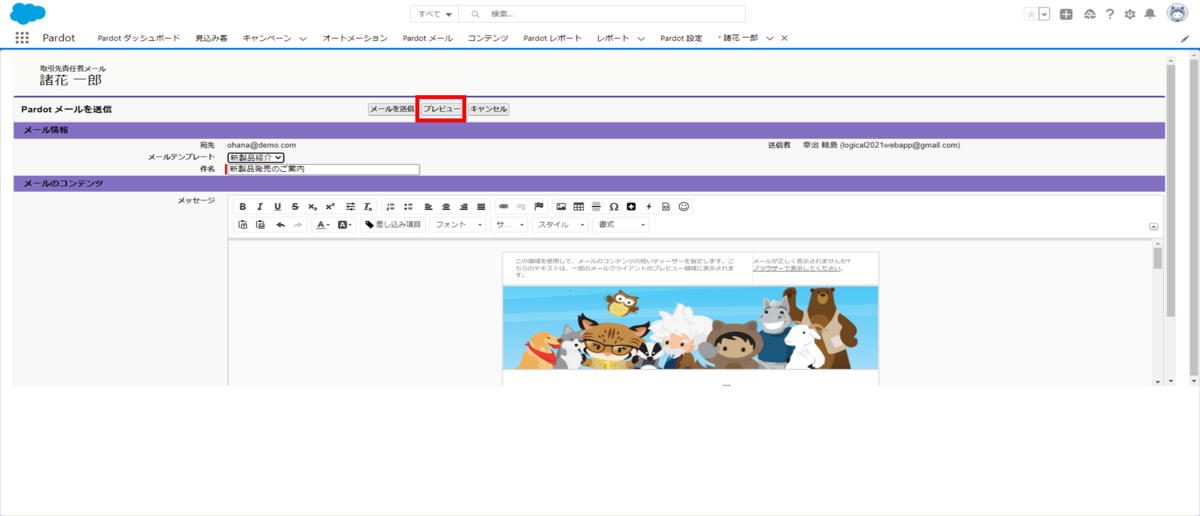
Task: Open the 諸花 一郎 tab dropdown chevron
Action: point(770,38)
